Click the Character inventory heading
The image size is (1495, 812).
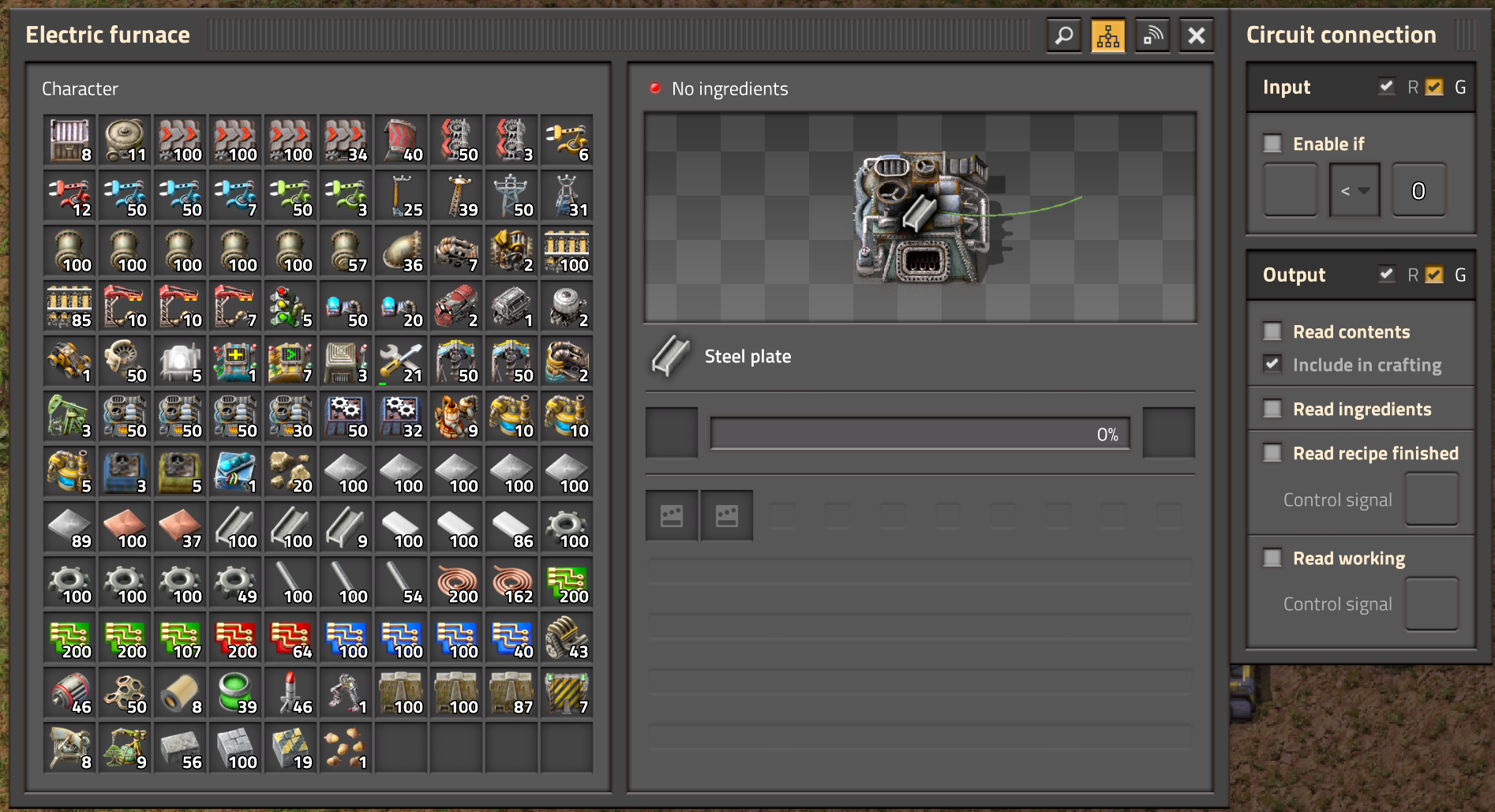point(80,88)
